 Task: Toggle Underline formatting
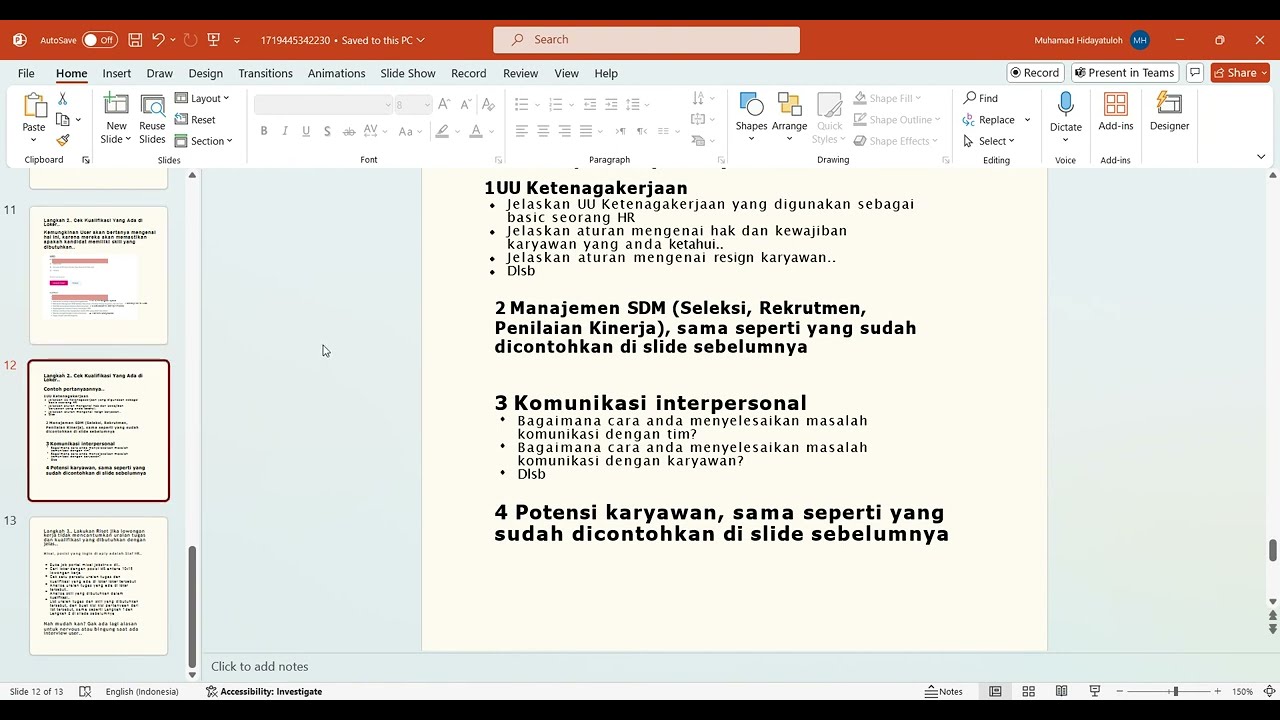coord(306,131)
